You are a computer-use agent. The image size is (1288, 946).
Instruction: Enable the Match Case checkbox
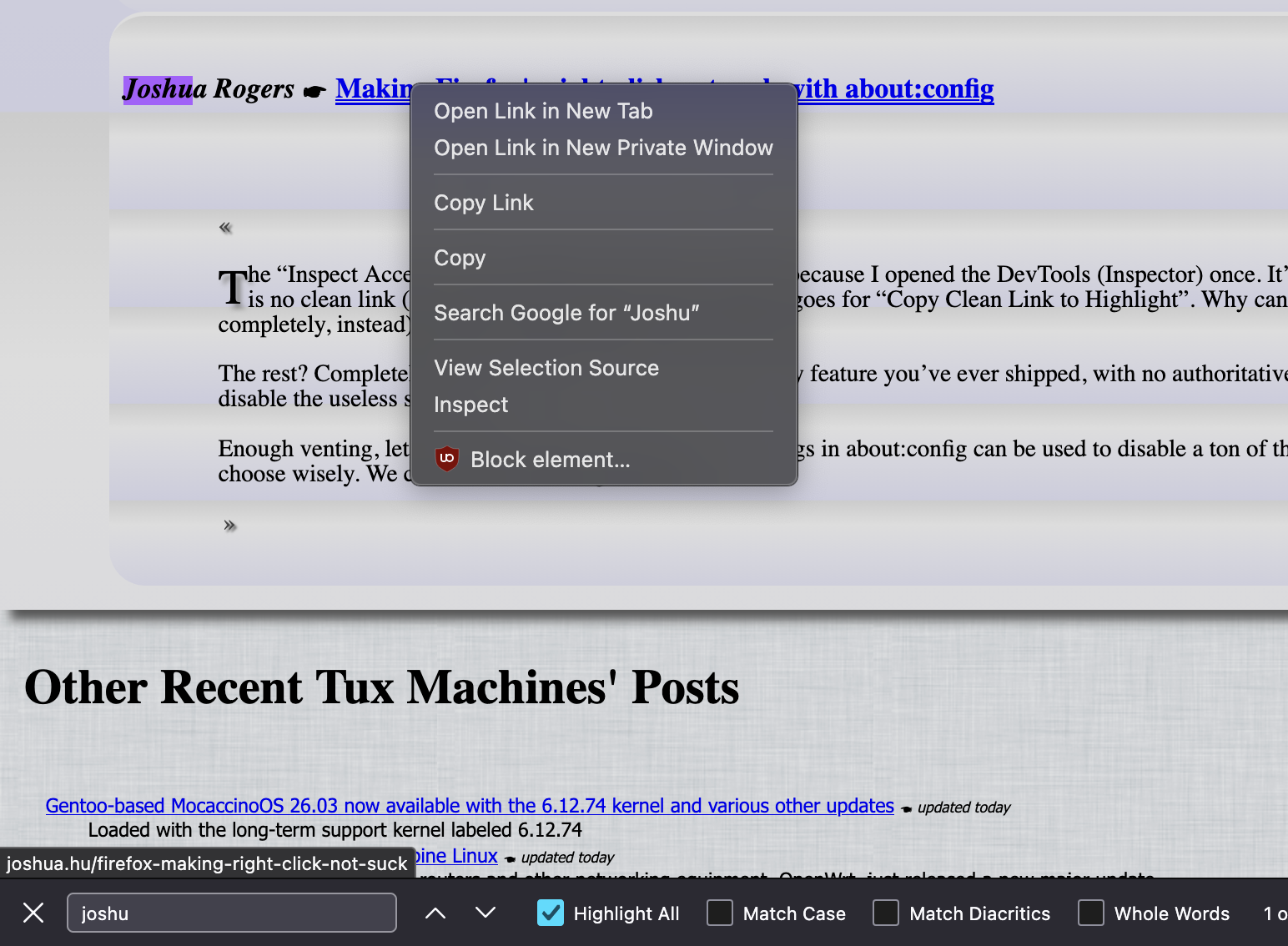click(720, 913)
